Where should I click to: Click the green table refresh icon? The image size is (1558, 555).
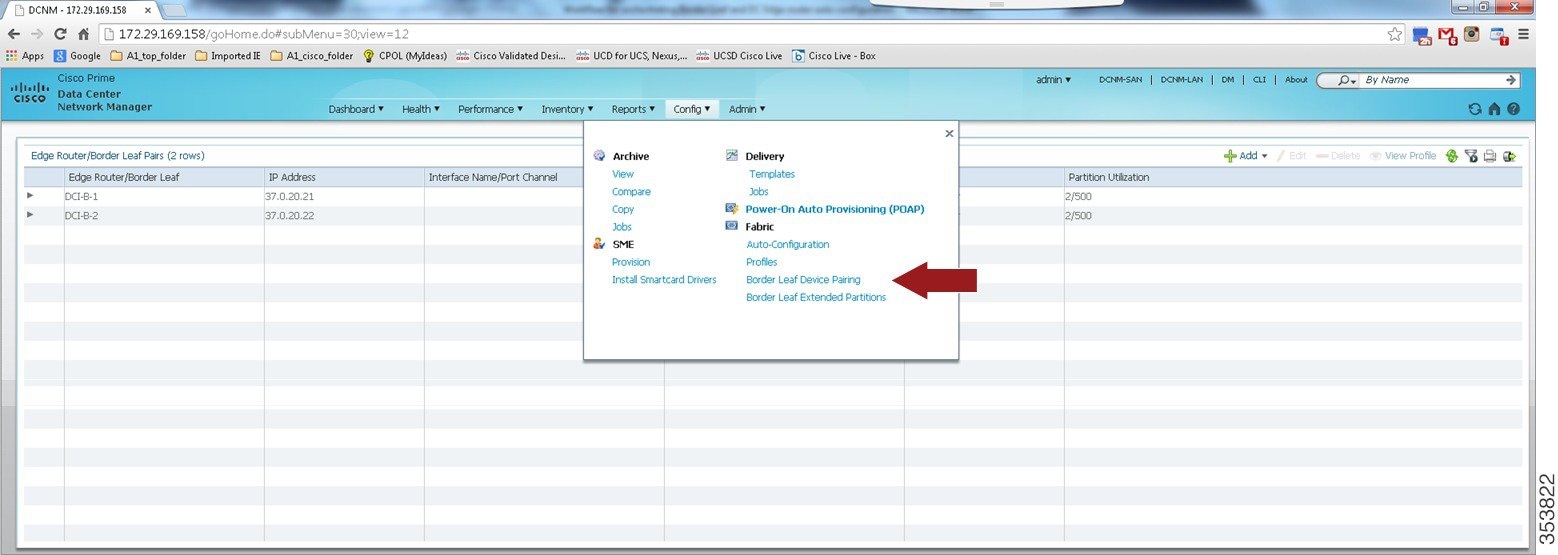(x=1452, y=156)
